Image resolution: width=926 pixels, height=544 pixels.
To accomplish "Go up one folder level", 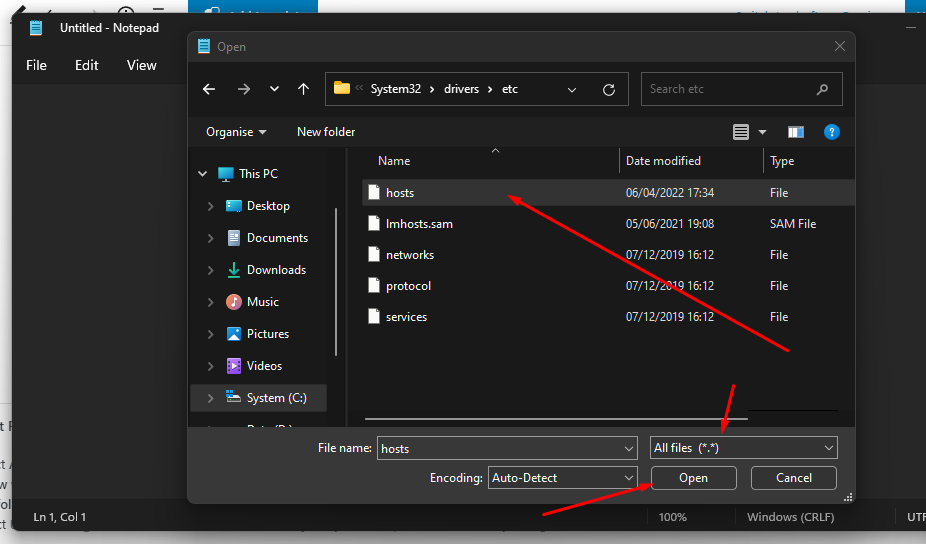I will point(304,89).
